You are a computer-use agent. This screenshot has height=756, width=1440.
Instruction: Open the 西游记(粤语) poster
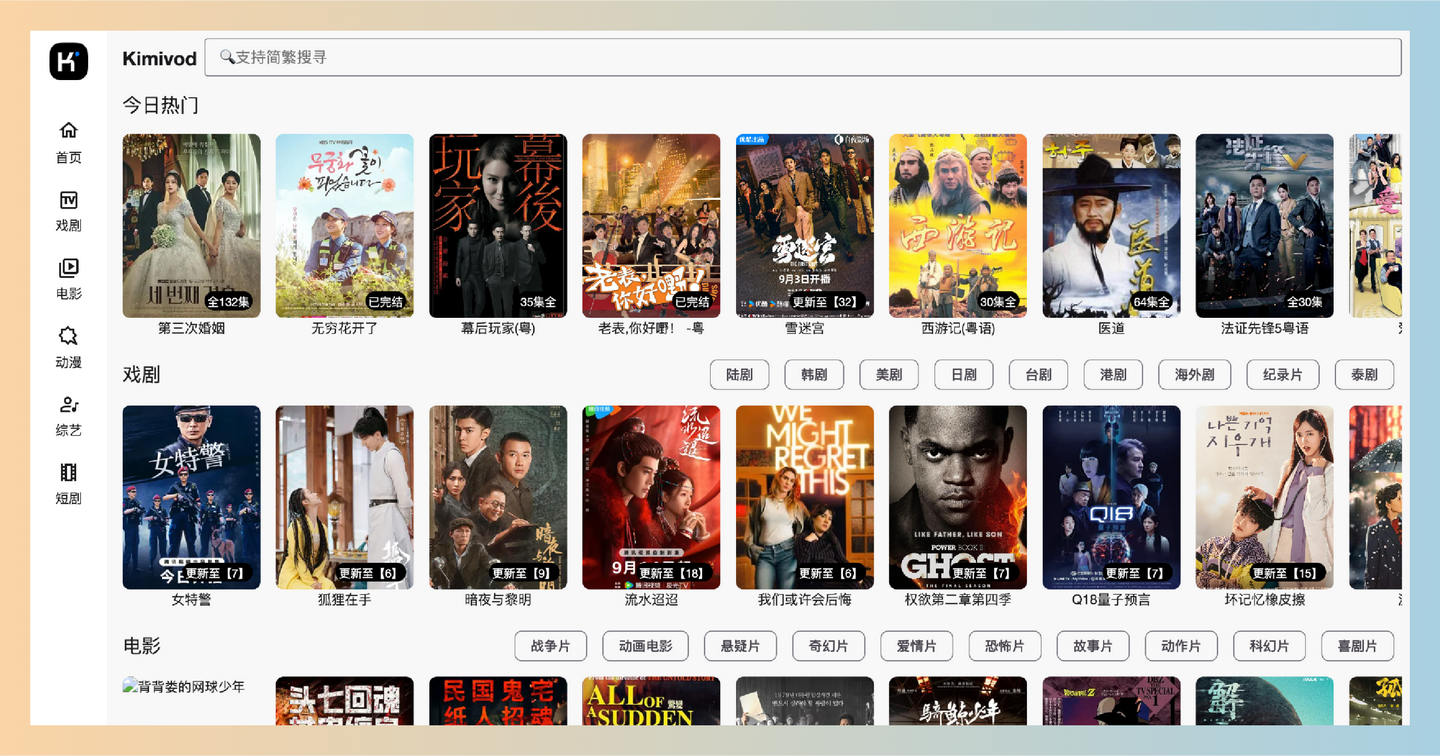coord(958,226)
